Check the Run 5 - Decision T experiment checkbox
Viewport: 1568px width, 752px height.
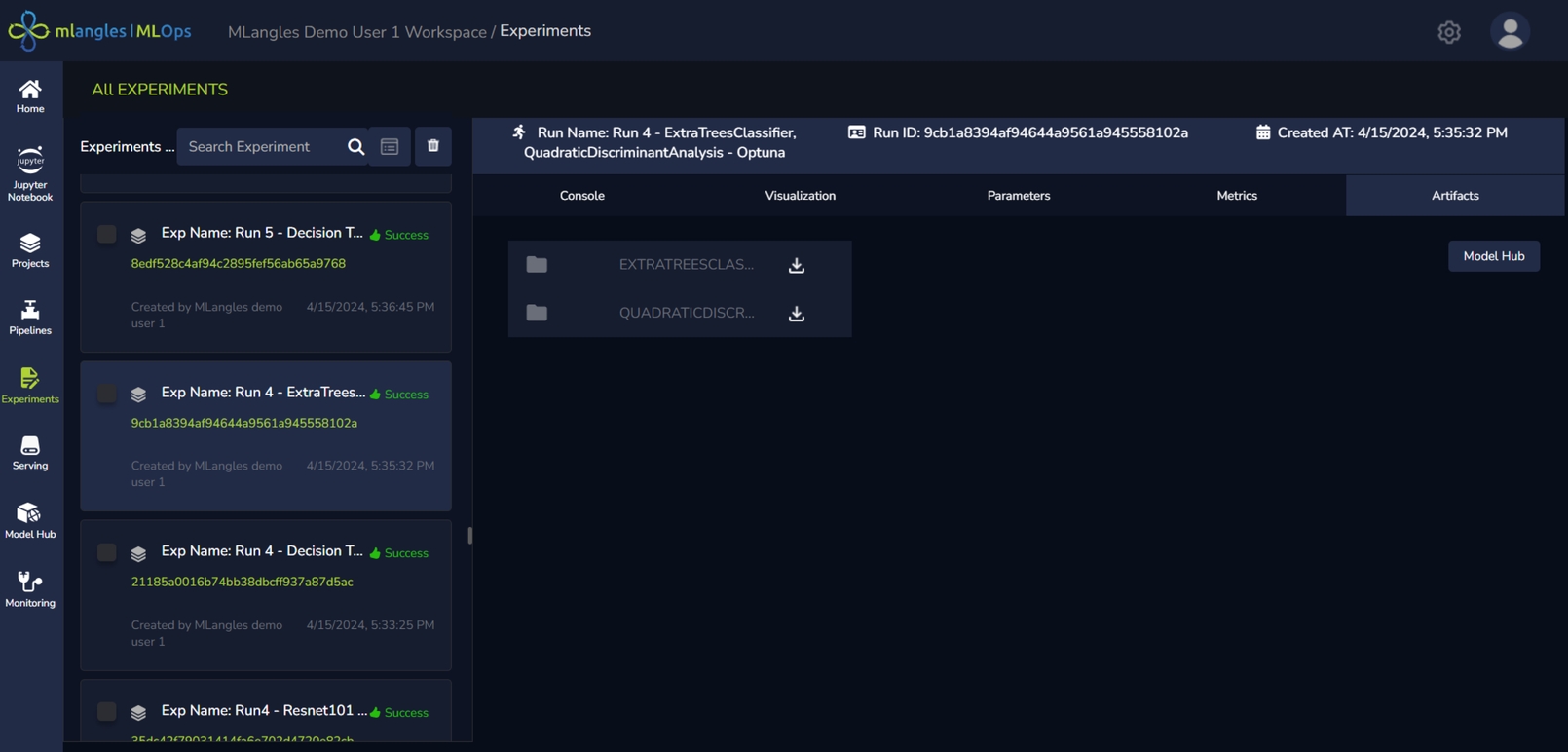[x=107, y=234]
